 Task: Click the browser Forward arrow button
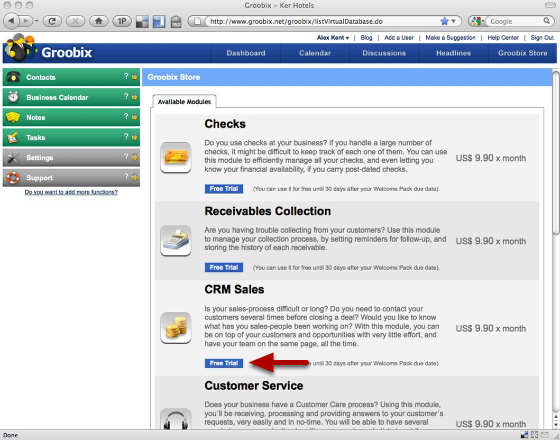point(26,21)
